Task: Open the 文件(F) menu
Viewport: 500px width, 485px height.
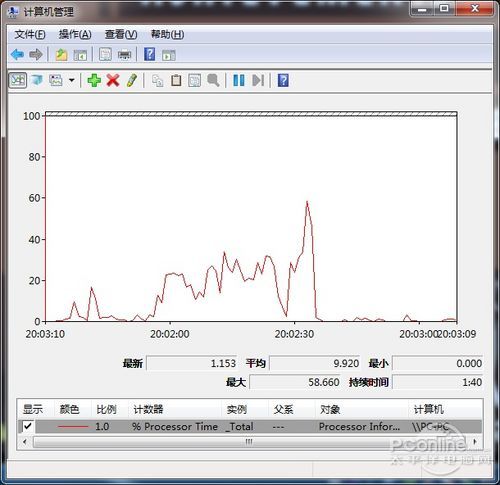Action: coord(30,34)
